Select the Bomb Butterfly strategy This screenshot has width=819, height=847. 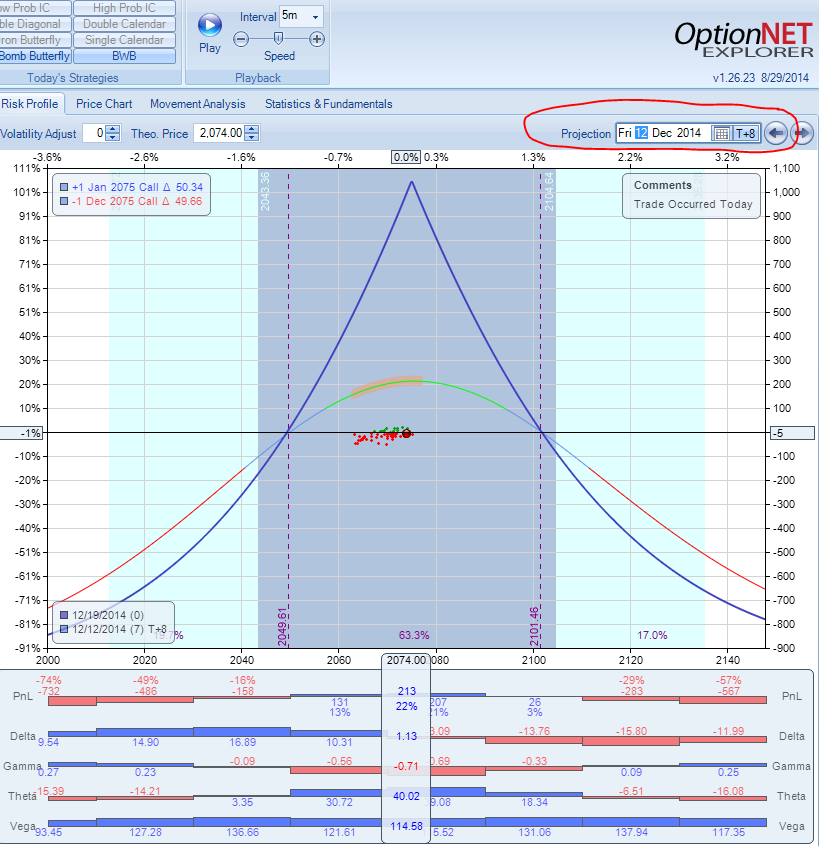click(35, 56)
